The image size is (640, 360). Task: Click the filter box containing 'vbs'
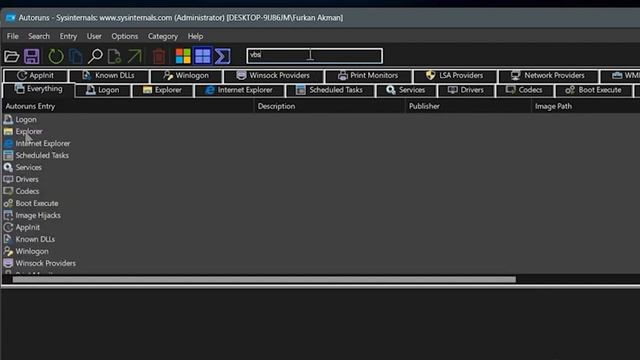tap(314, 56)
